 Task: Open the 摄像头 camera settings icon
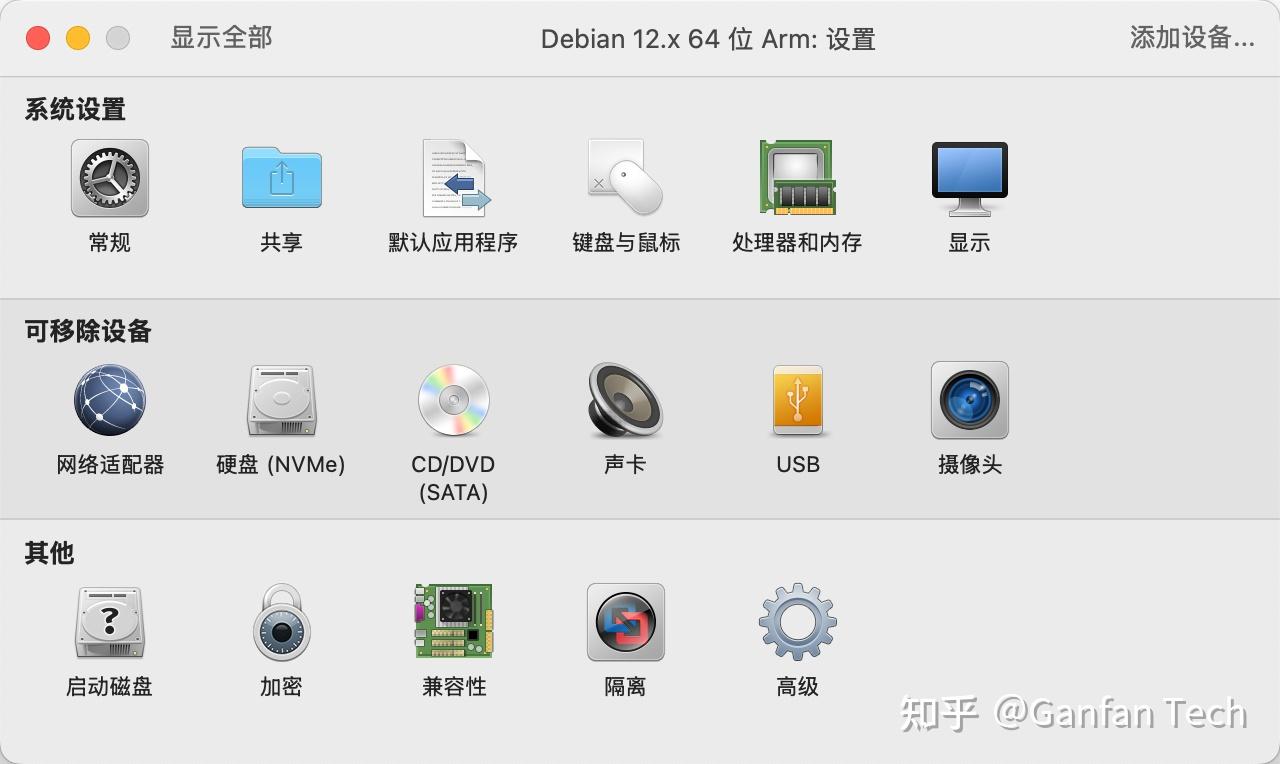point(969,400)
